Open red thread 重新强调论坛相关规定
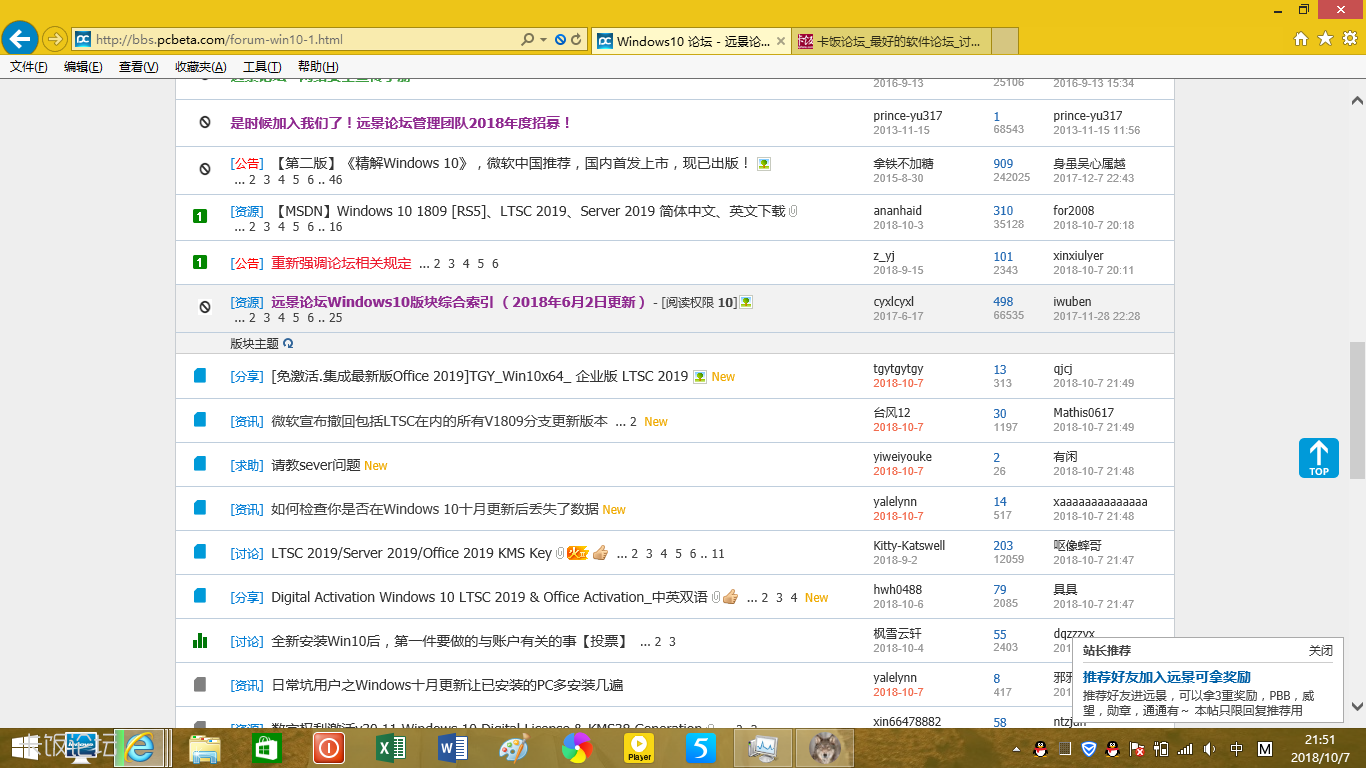 point(341,263)
